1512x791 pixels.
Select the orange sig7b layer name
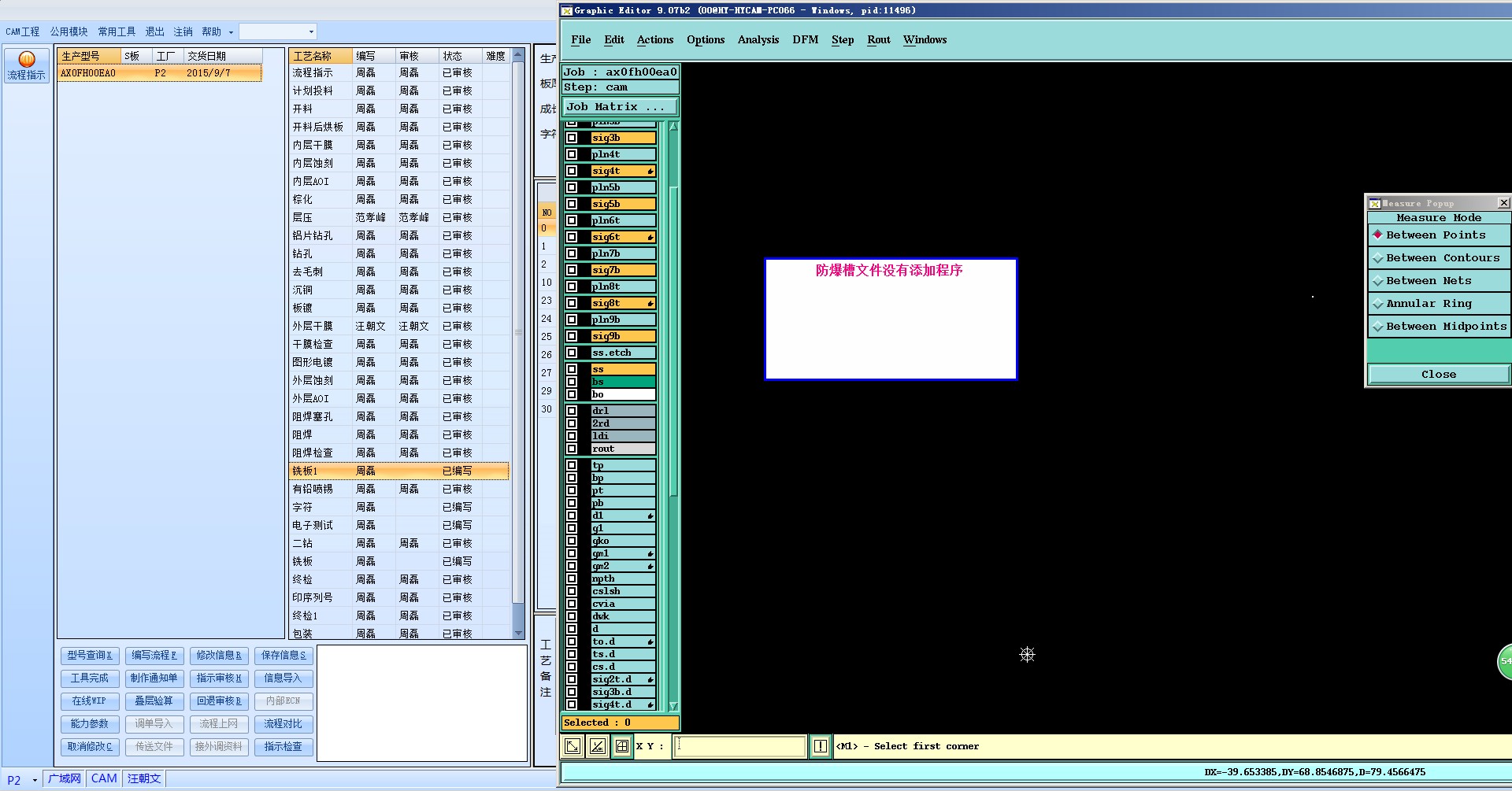point(623,270)
